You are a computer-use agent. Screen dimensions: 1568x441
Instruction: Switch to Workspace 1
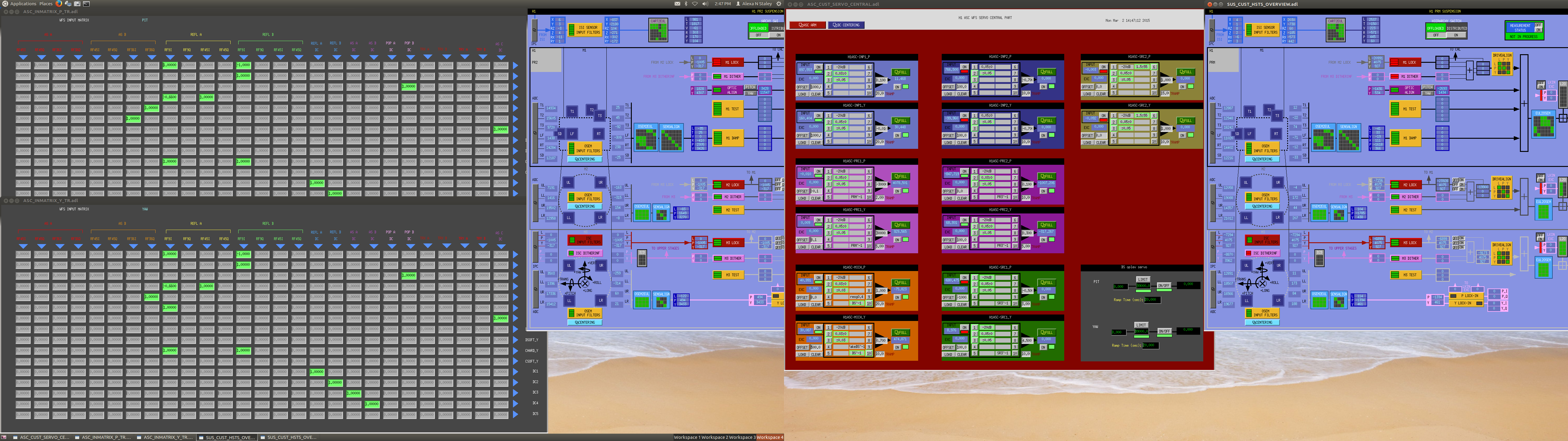[x=687, y=437]
